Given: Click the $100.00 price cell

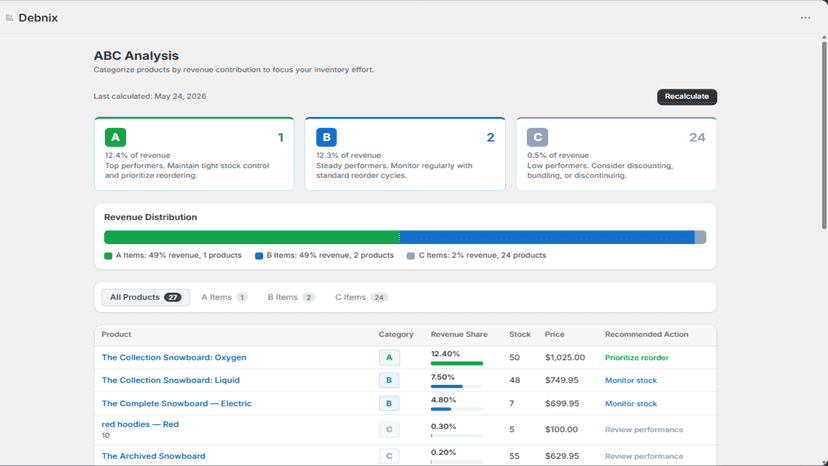Looking at the screenshot, I should click(x=561, y=430).
